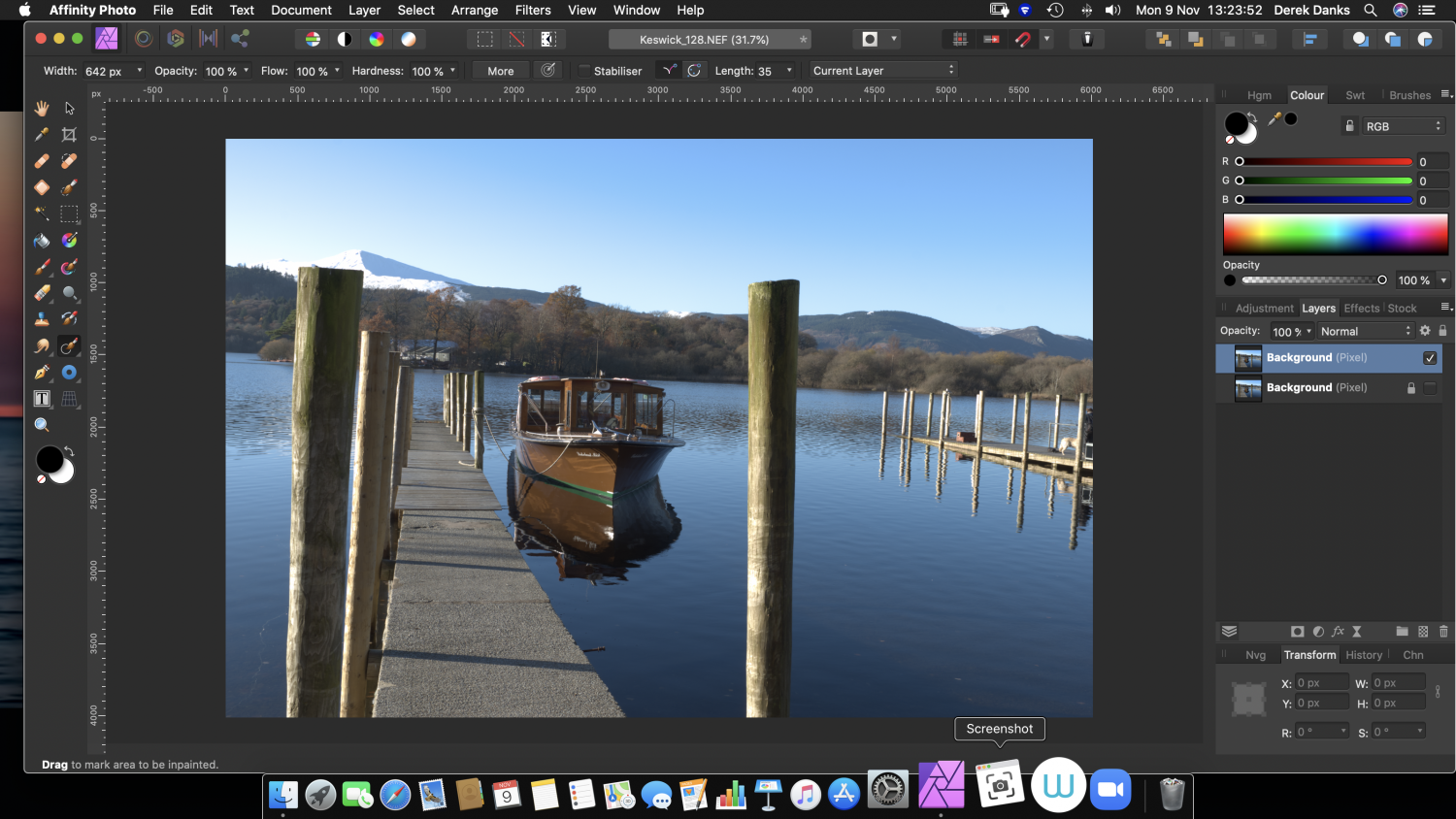Expand the RGB colour model dropdown
The image size is (1456, 819).
coord(1403,126)
